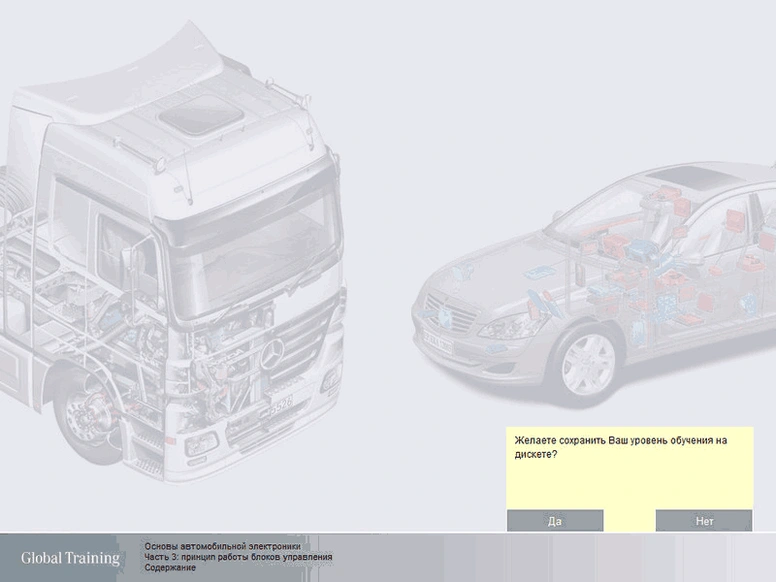Click "Часть 3: принцип работы блоков управления"
The height and width of the screenshot is (582, 776).
pos(238,557)
